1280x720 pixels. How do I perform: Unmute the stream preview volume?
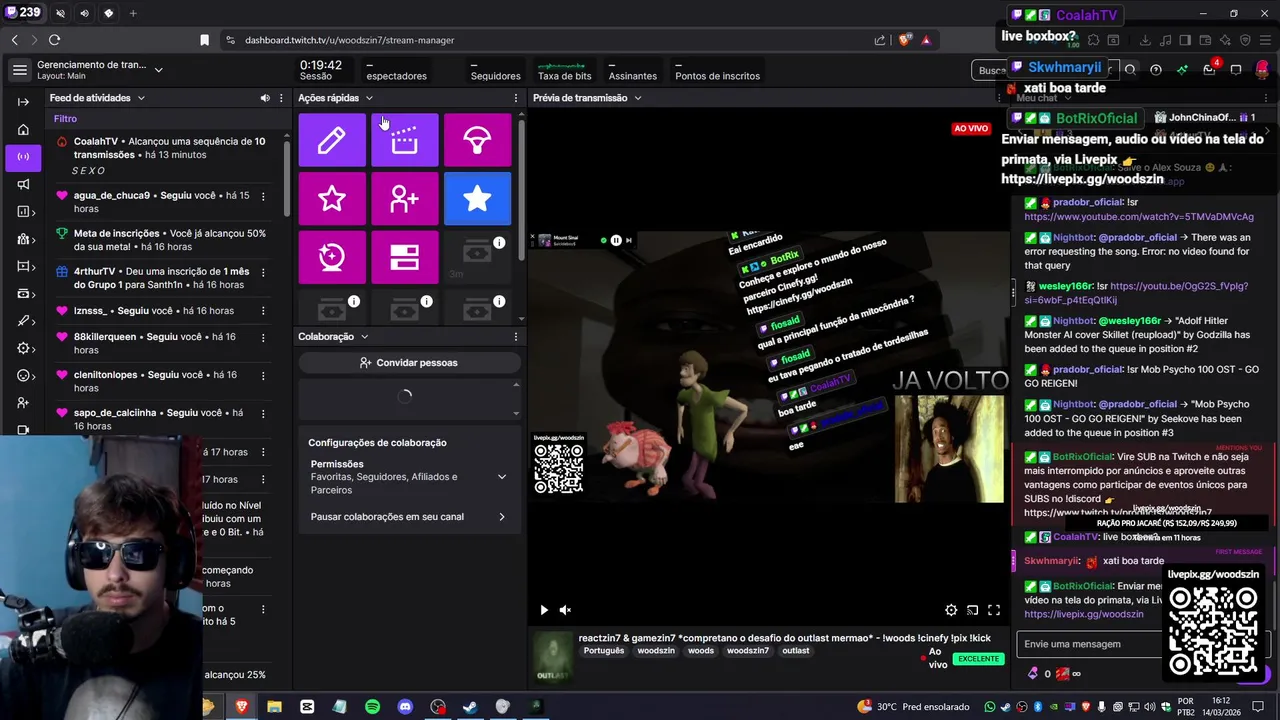click(565, 610)
